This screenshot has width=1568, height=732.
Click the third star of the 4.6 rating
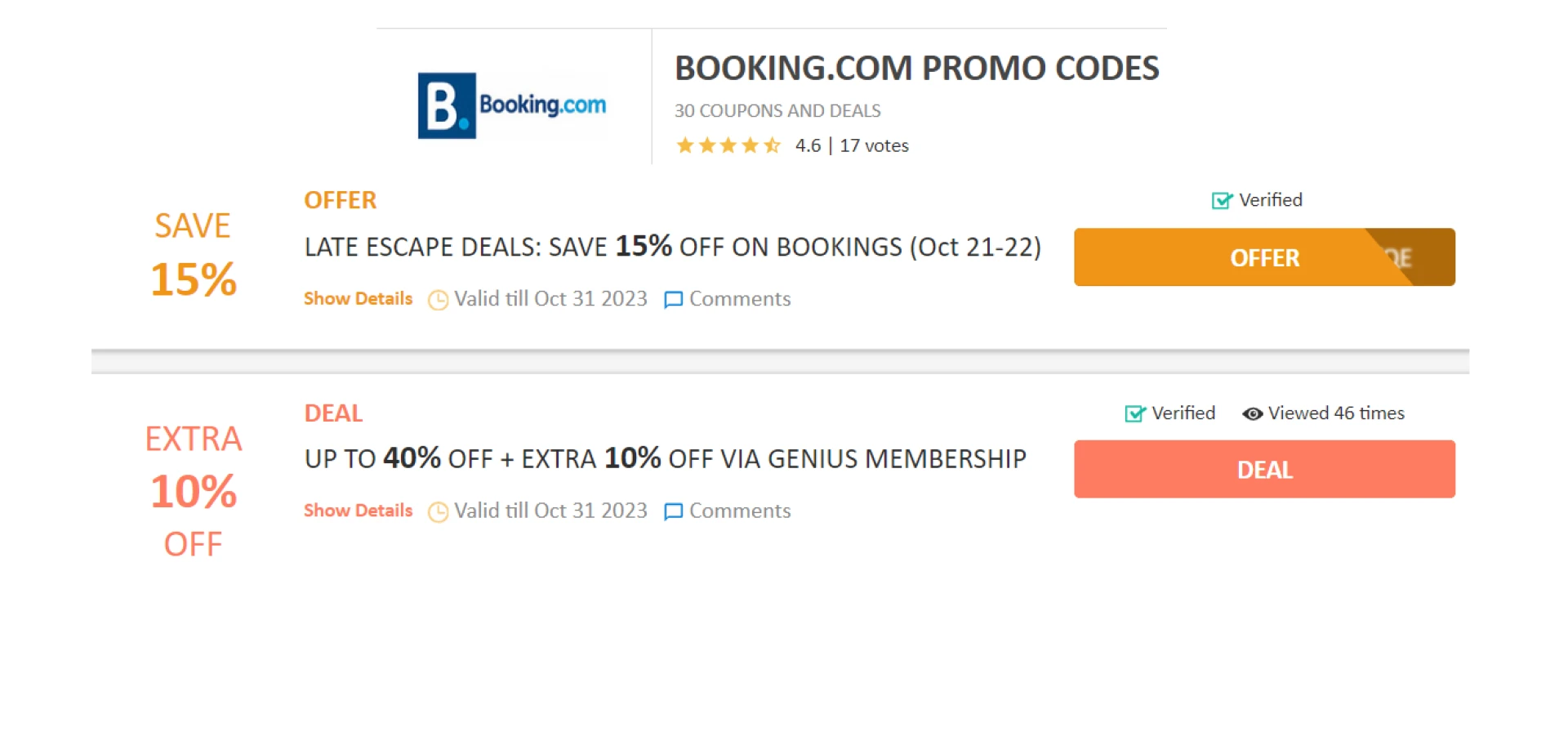click(x=729, y=145)
